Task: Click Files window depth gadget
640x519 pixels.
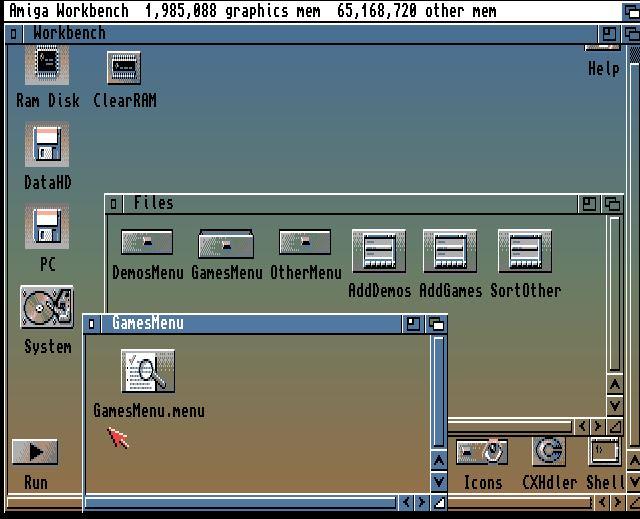Action: pos(612,204)
